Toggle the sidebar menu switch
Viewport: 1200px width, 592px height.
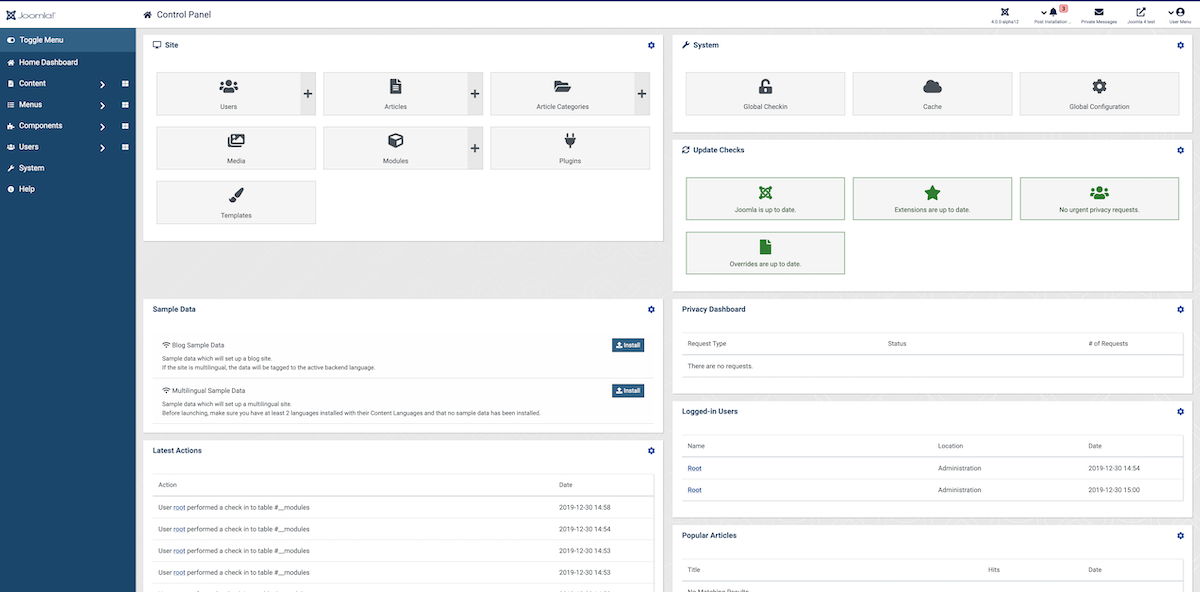point(12,40)
